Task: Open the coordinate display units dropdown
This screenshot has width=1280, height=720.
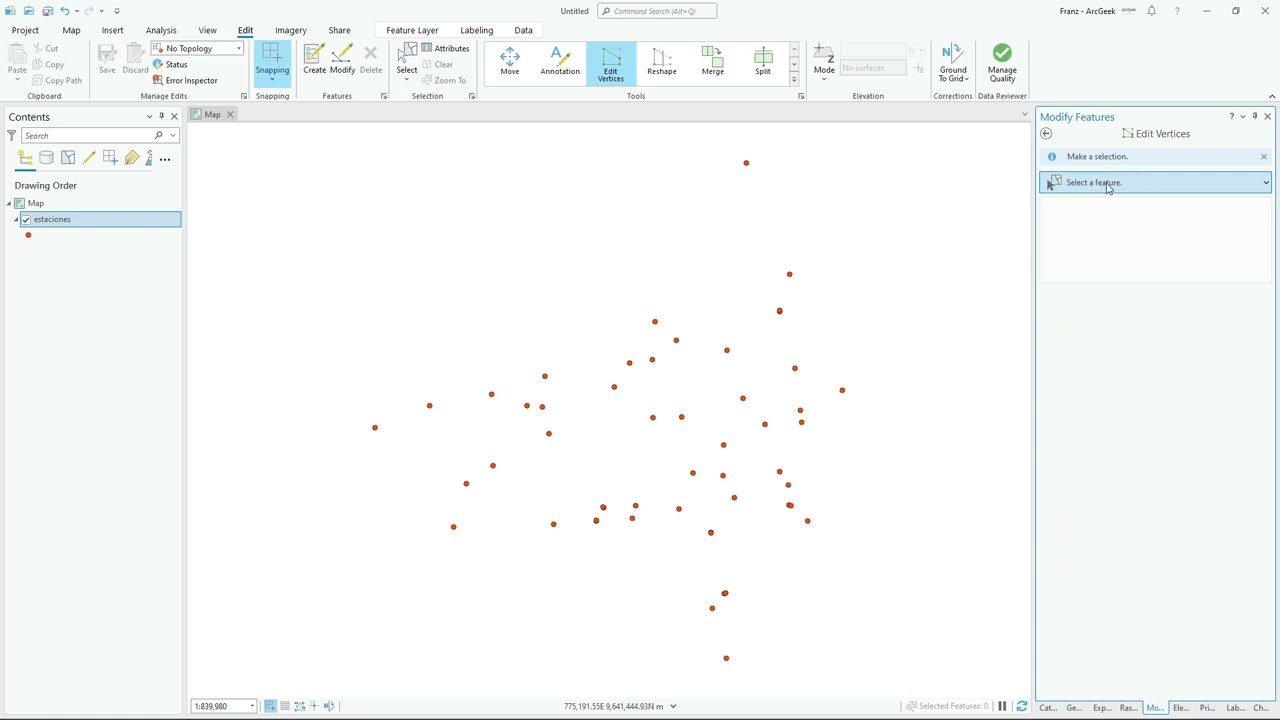Action: coord(673,706)
